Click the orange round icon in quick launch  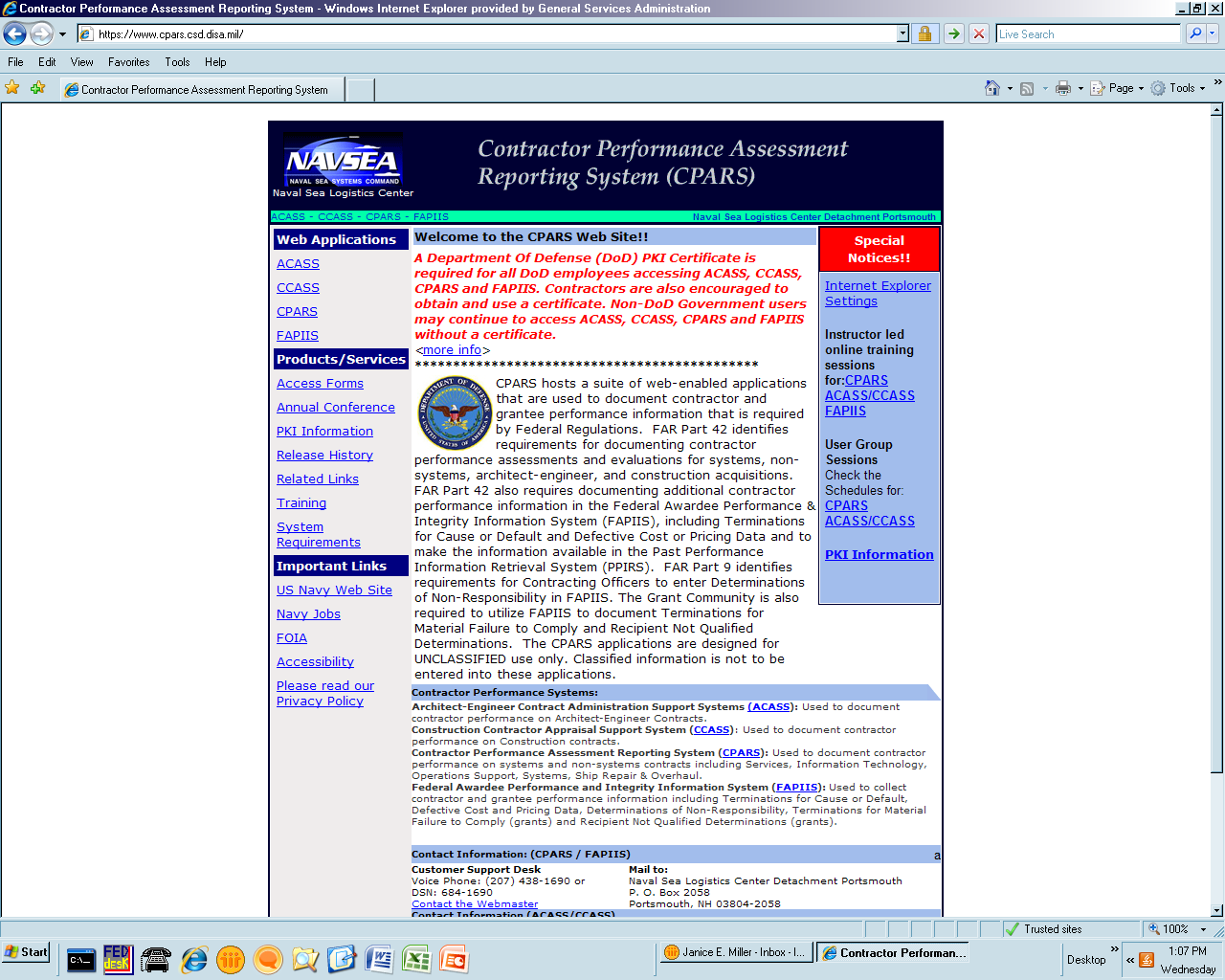click(x=231, y=959)
